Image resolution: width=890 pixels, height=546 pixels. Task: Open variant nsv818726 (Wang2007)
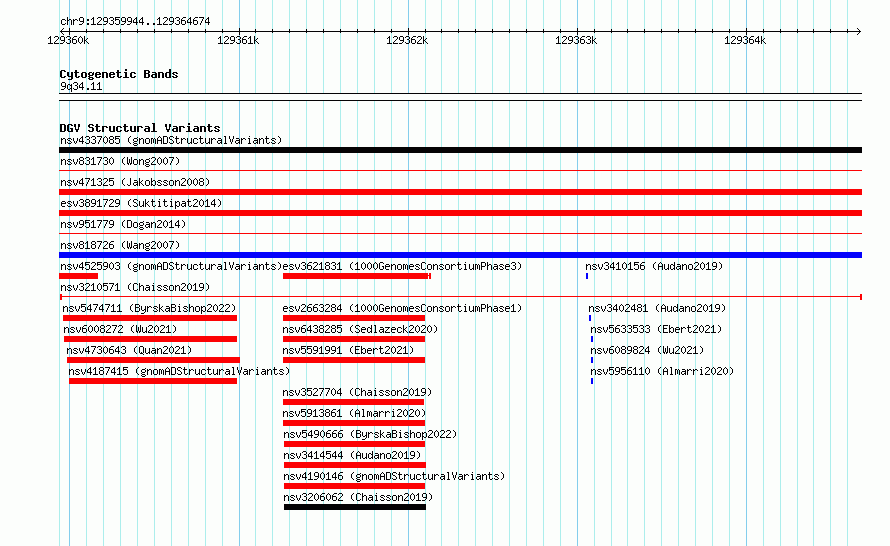pyautogui.click(x=120, y=245)
